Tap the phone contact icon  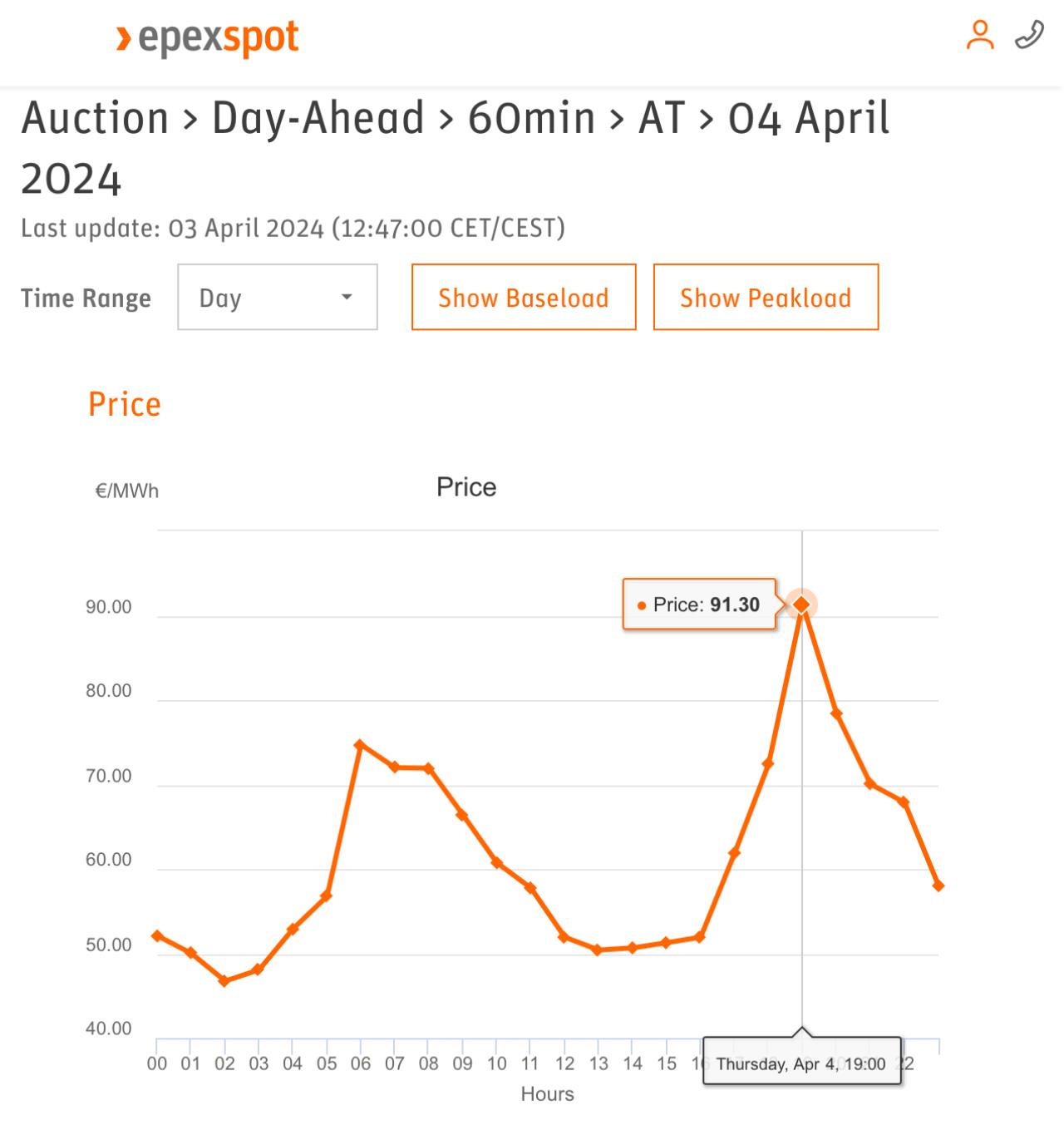(x=1029, y=35)
